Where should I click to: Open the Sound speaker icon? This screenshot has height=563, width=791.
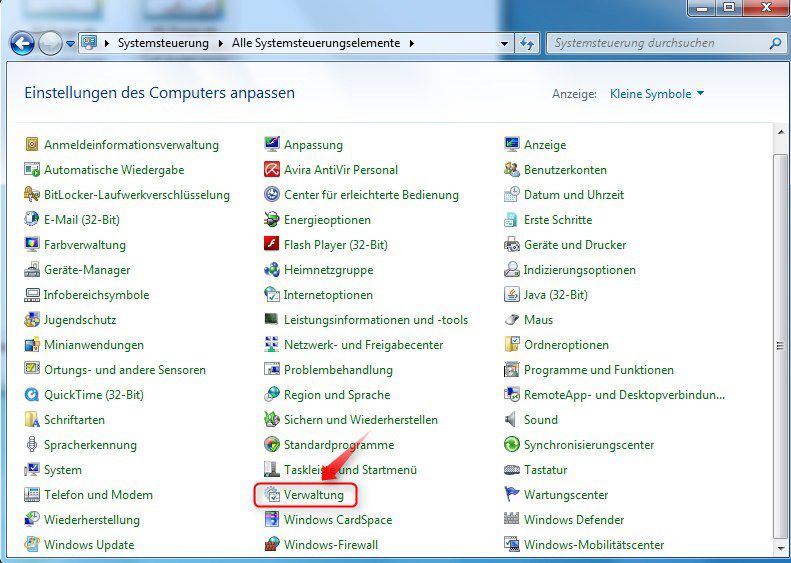512,420
